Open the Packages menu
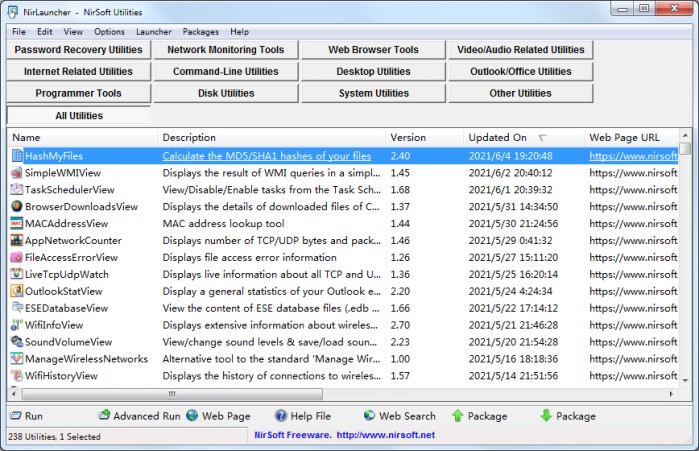699x451 pixels. coord(201,32)
